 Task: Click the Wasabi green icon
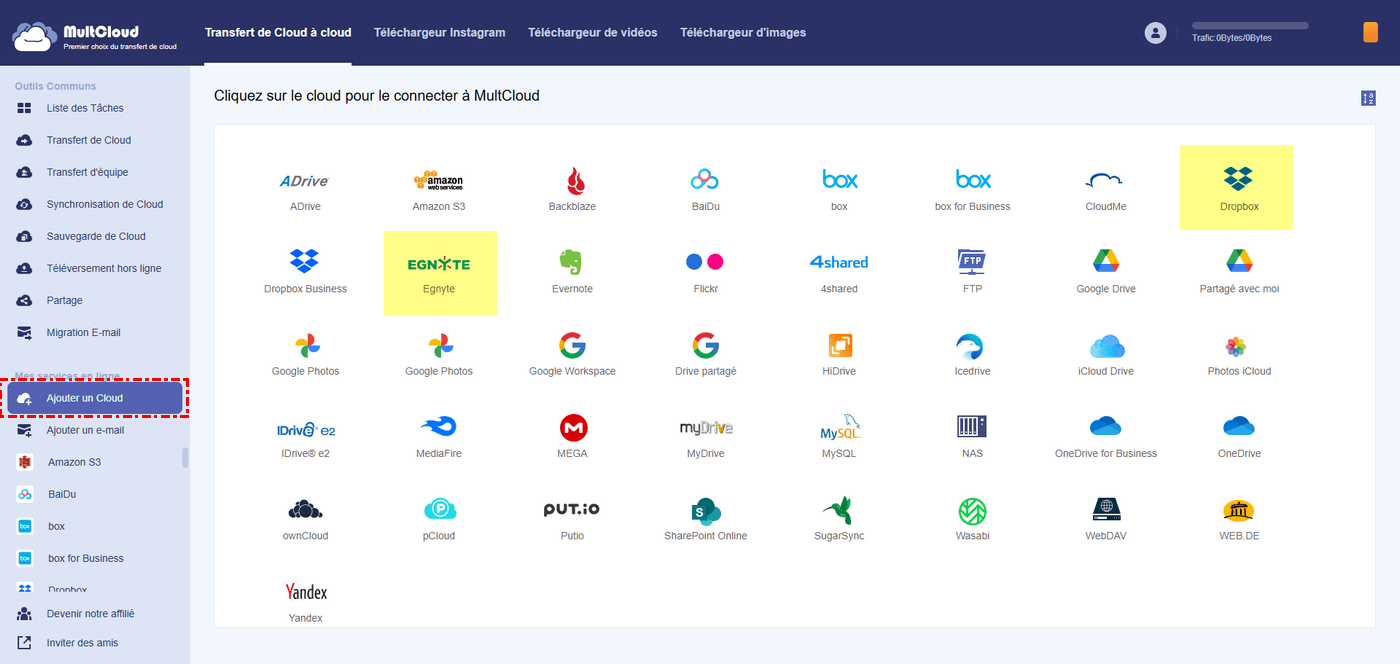click(972, 511)
